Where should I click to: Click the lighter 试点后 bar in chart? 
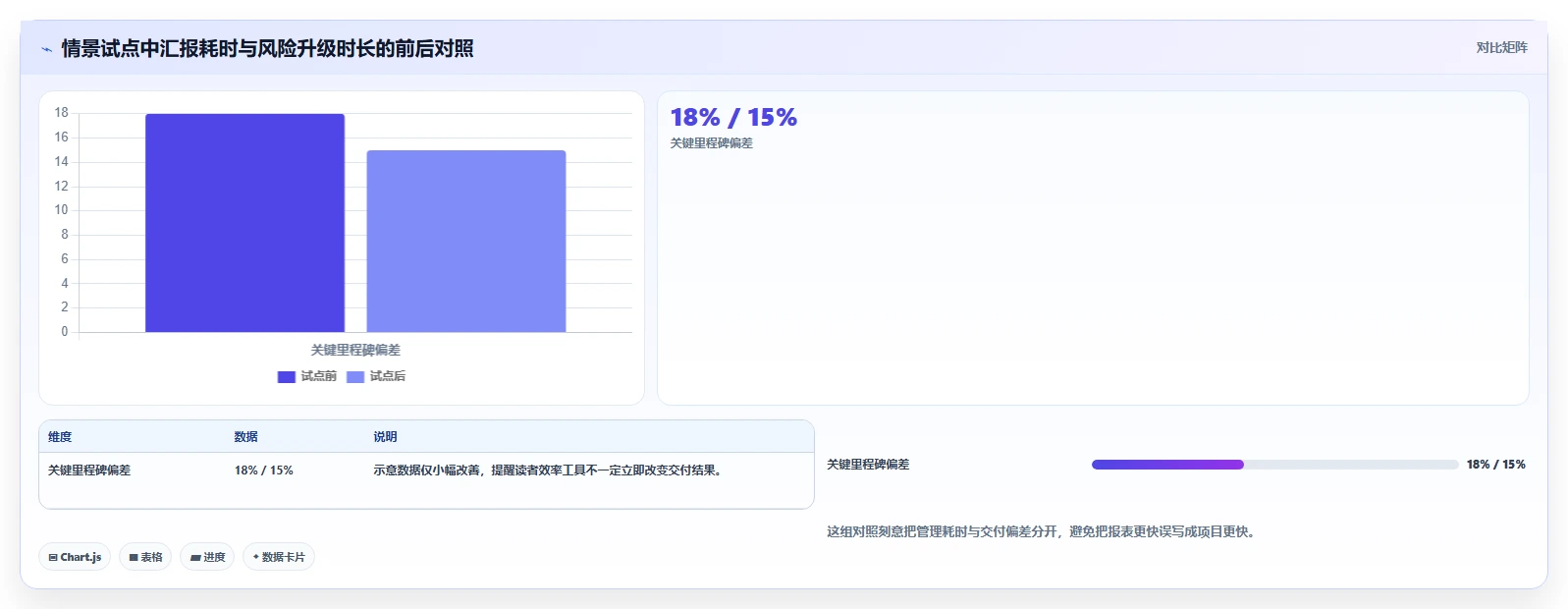pos(466,242)
